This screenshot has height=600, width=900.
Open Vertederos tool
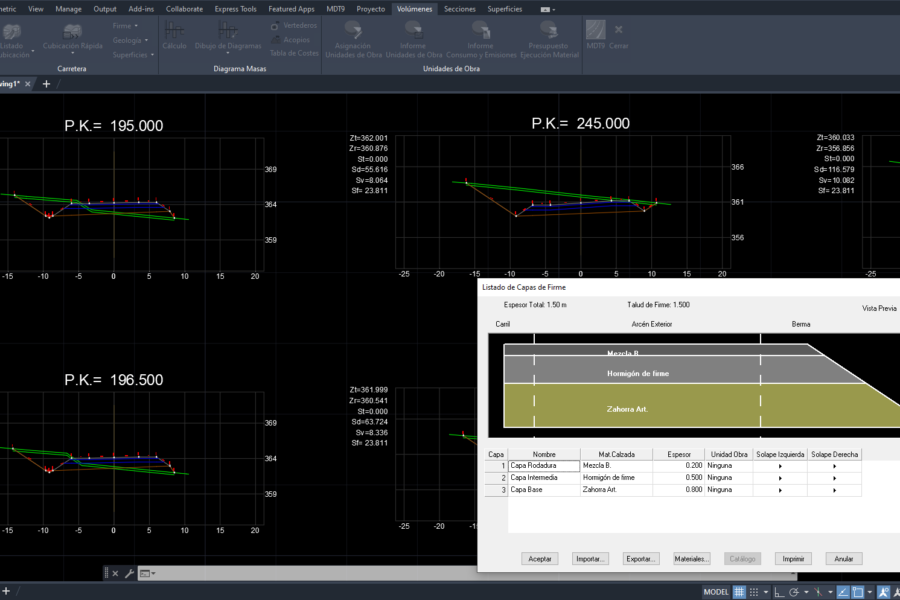tap(293, 25)
